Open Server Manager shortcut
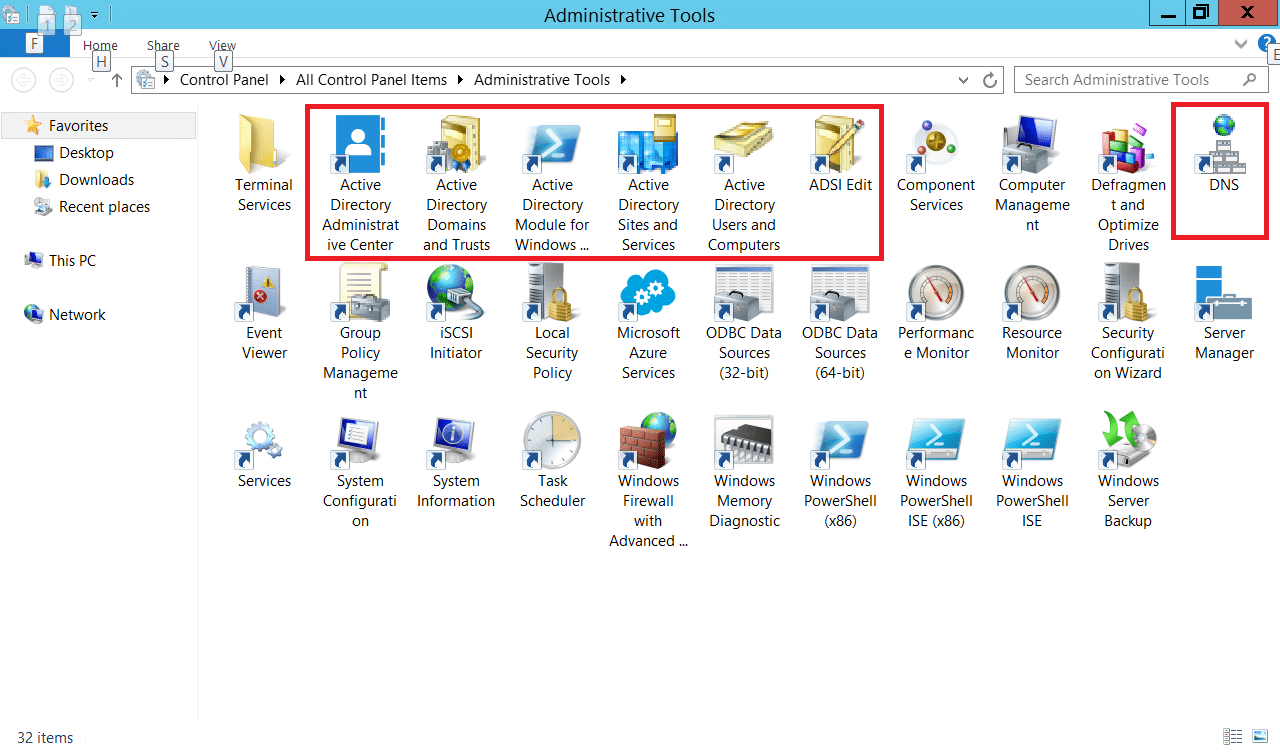Viewport: 1280px width, 752px height. click(x=1224, y=313)
